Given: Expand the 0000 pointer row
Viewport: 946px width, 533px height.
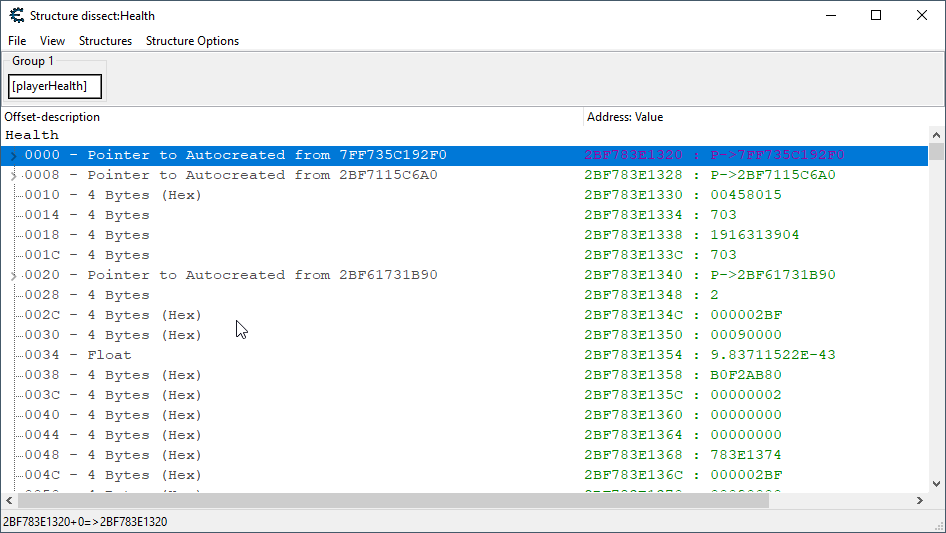Looking at the screenshot, I should pyautogui.click(x=13, y=156).
